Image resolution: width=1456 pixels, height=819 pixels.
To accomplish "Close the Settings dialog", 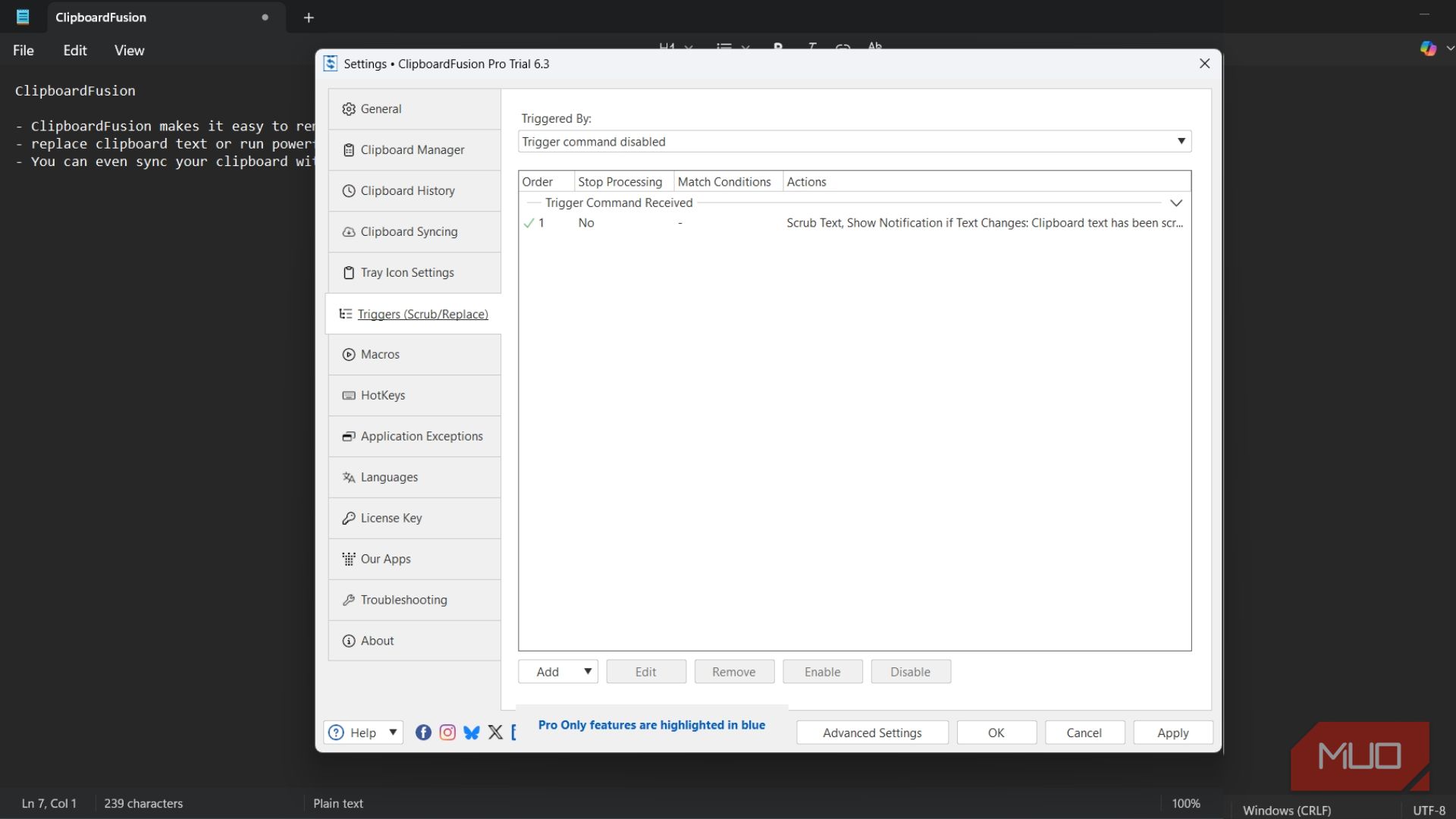I will [1204, 64].
